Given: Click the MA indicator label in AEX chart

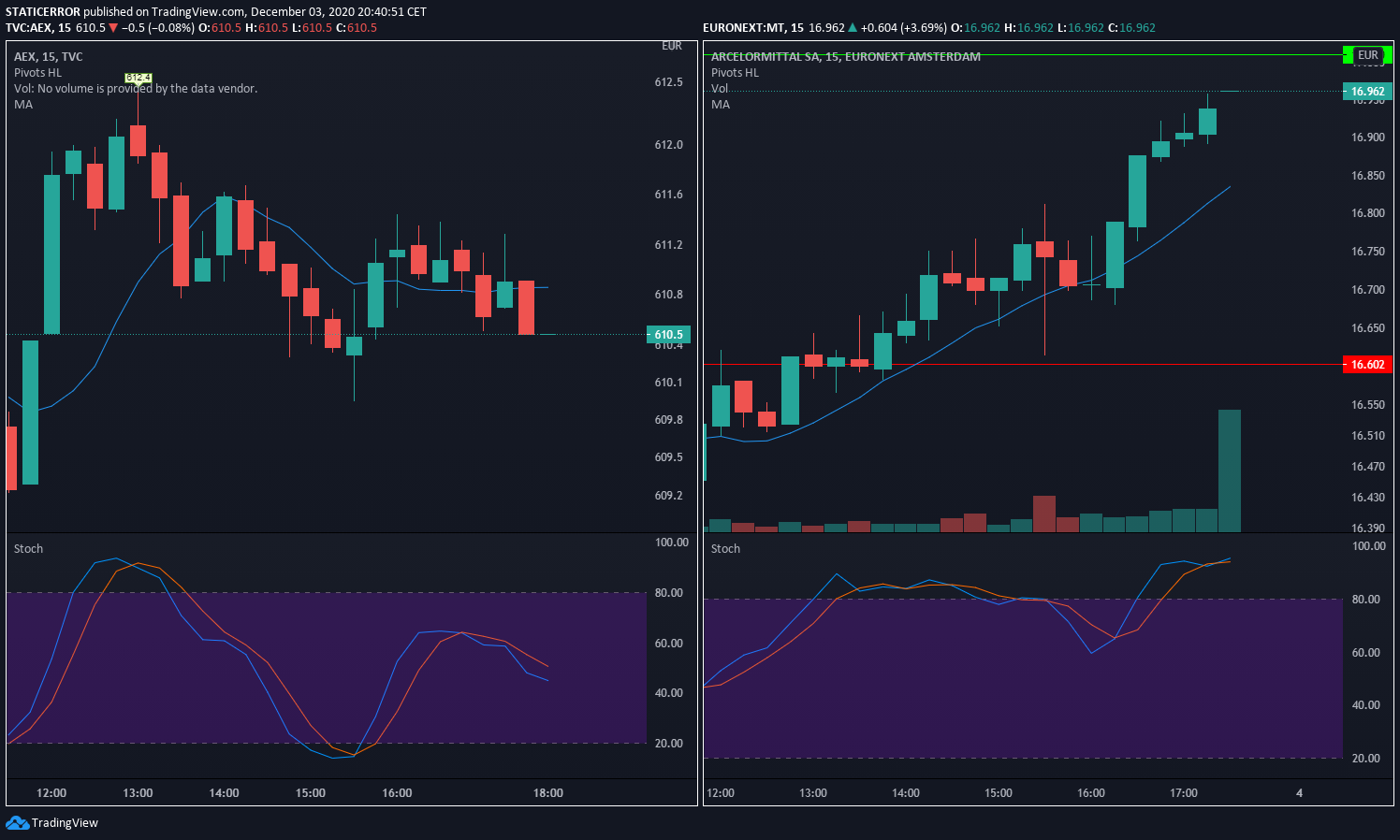Looking at the screenshot, I should pos(23,105).
